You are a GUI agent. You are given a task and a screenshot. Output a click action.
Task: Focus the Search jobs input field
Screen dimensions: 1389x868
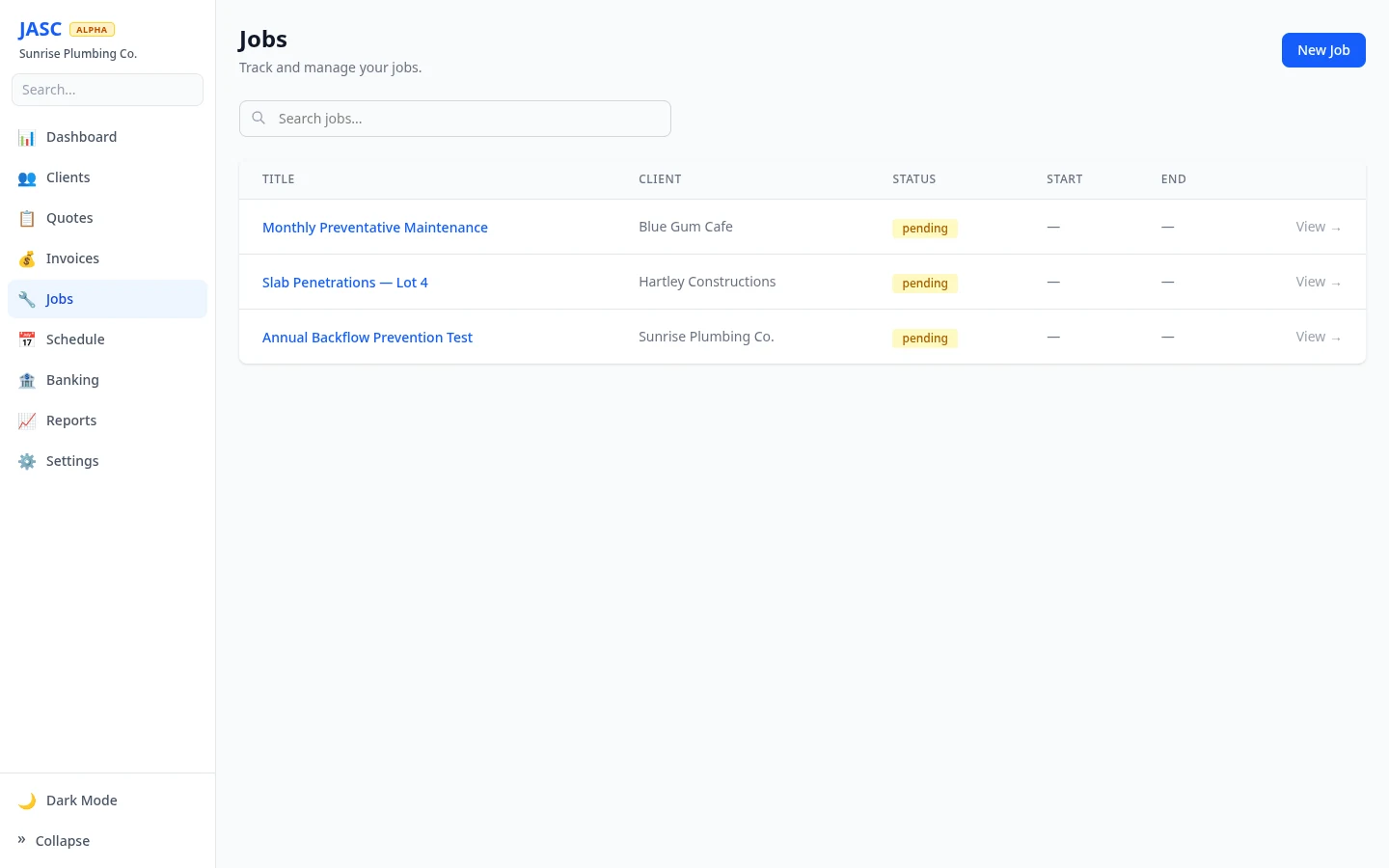tap(455, 119)
